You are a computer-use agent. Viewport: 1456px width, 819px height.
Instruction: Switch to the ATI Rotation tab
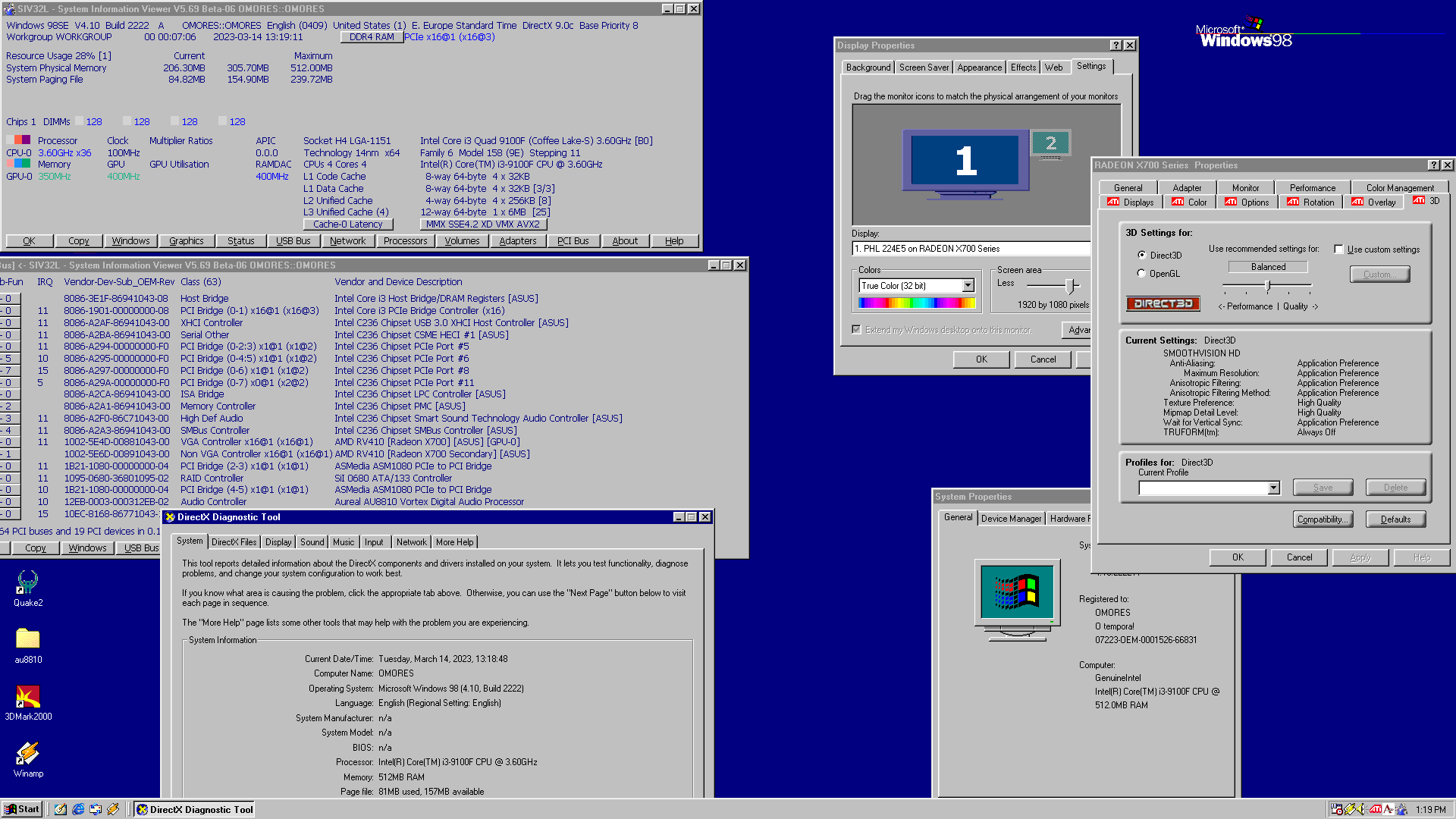point(1310,202)
